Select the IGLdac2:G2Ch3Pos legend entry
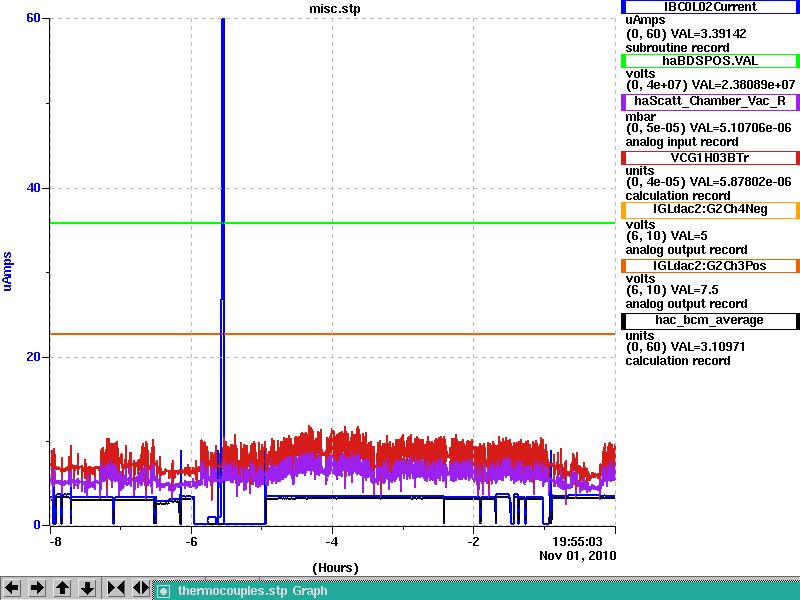The height and width of the screenshot is (600, 800). click(710, 266)
